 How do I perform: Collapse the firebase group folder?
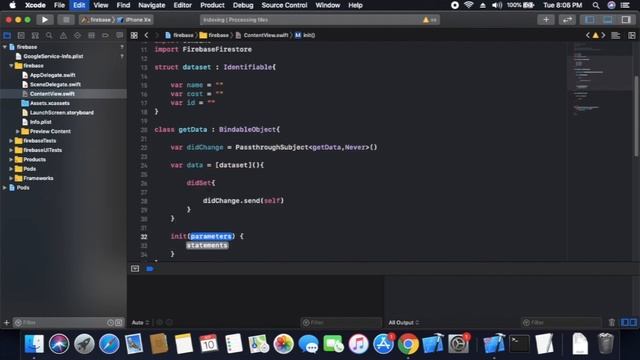click(x=11, y=66)
